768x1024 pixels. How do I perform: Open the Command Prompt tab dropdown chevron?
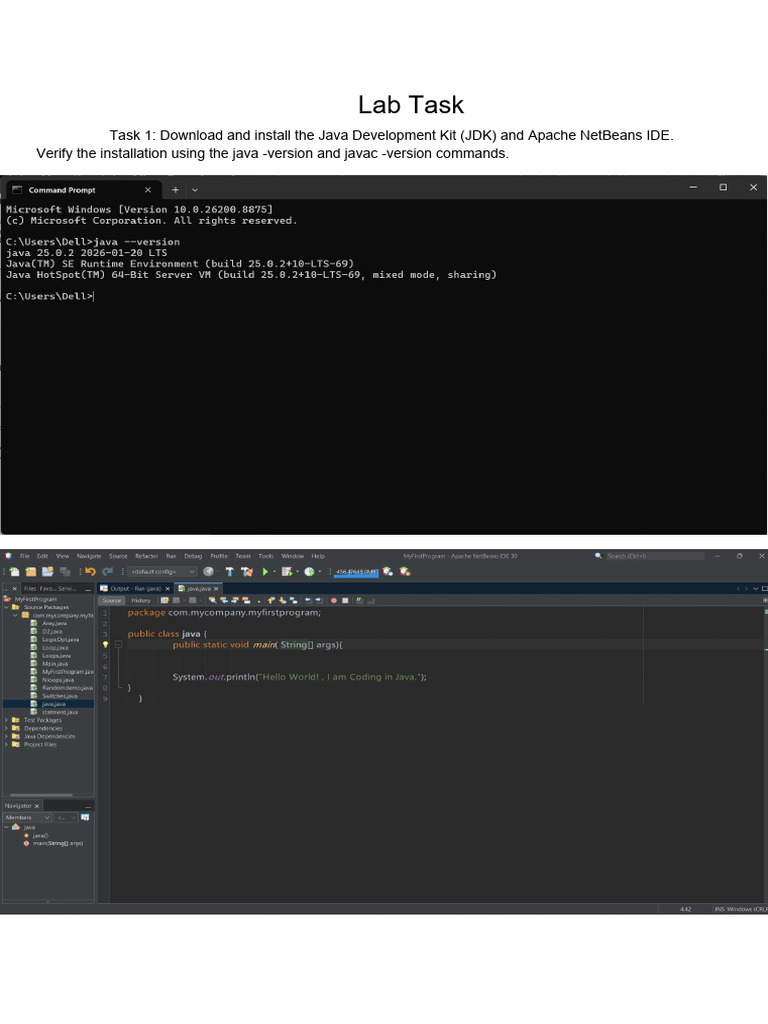[x=195, y=190]
